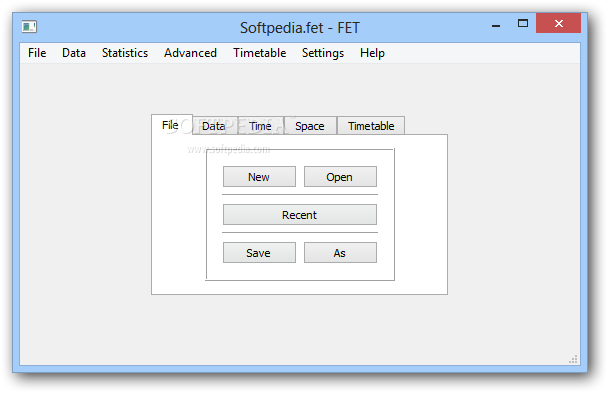Open the Settings menu
Image resolution: width=608 pixels, height=393 pixels.
tap(323, 53)
